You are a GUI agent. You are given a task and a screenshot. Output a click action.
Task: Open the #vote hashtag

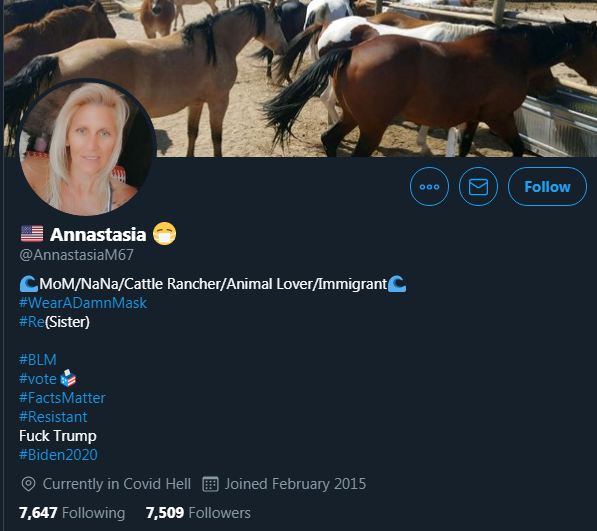38,379
